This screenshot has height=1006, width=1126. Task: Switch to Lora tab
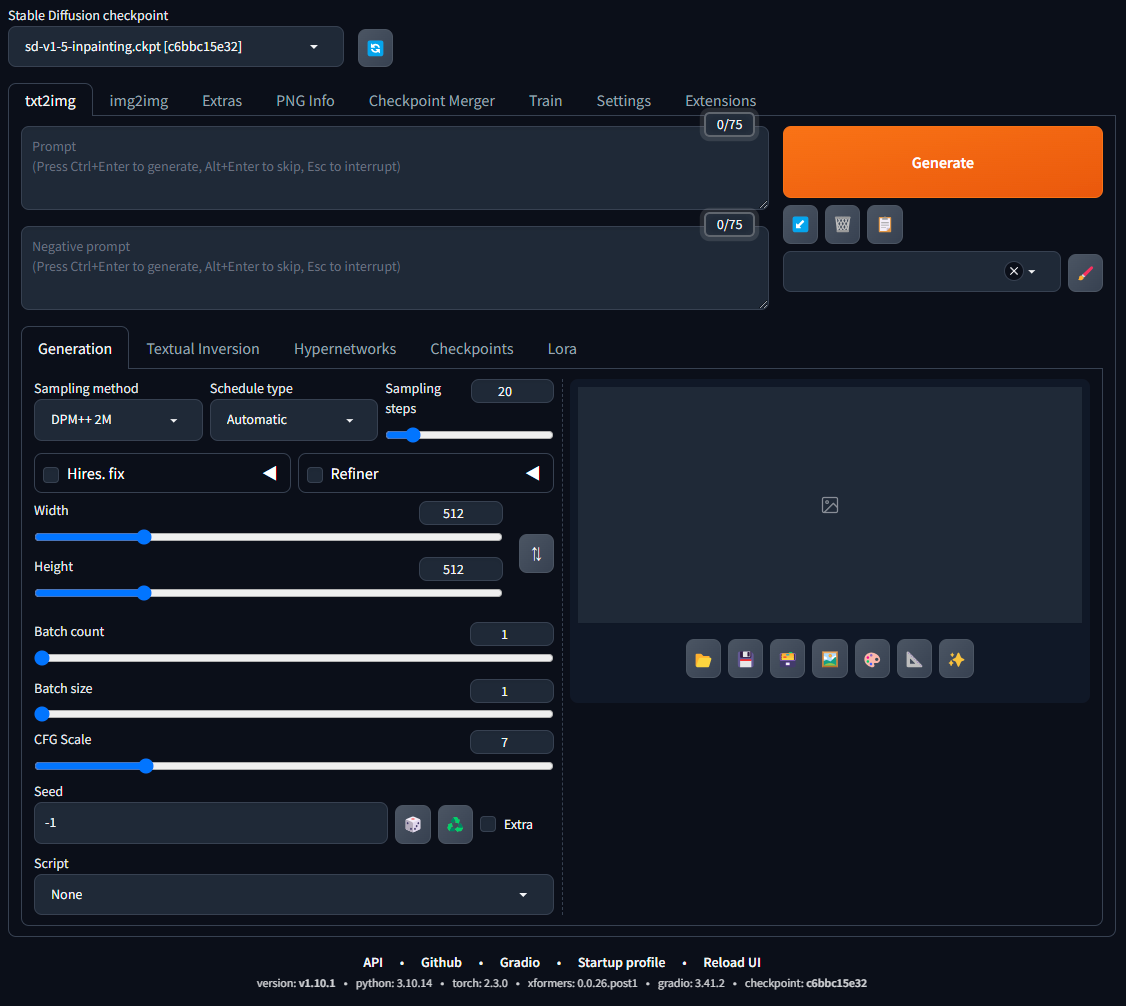coord(562,349)
